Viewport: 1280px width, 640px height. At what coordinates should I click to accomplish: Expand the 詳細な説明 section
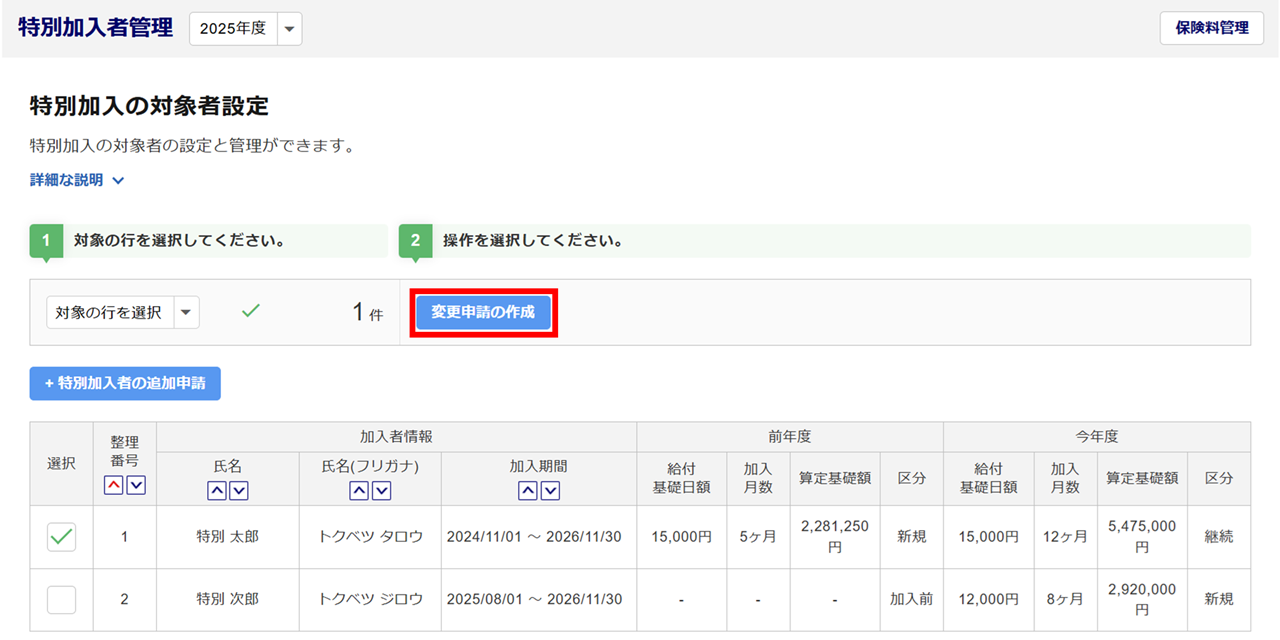(x=77, y=180)
